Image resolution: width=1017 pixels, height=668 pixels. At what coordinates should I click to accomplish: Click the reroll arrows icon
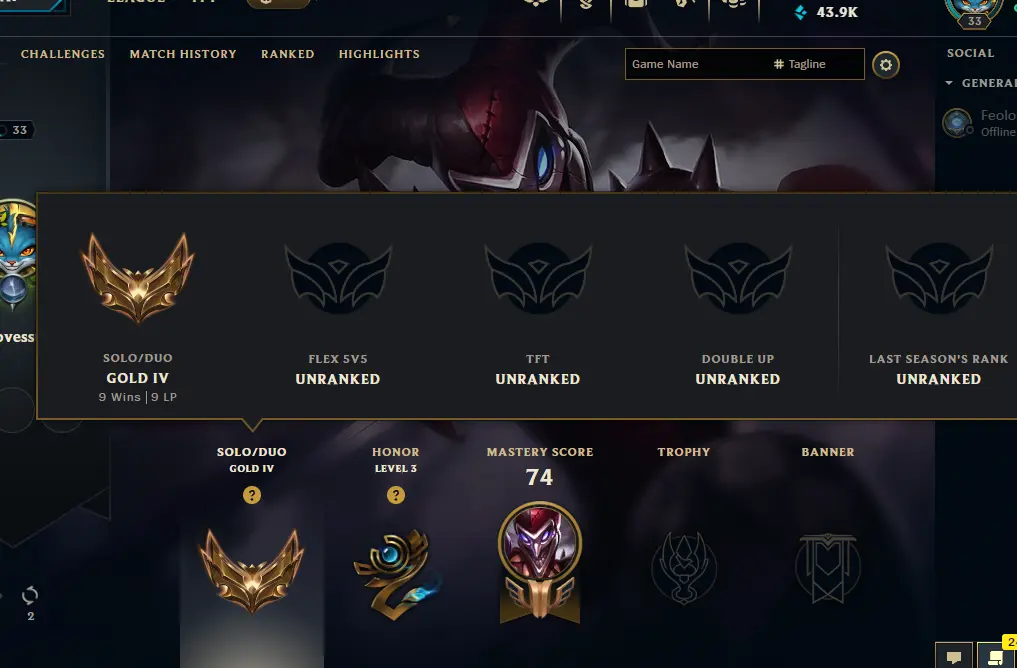tap(30, 595)
